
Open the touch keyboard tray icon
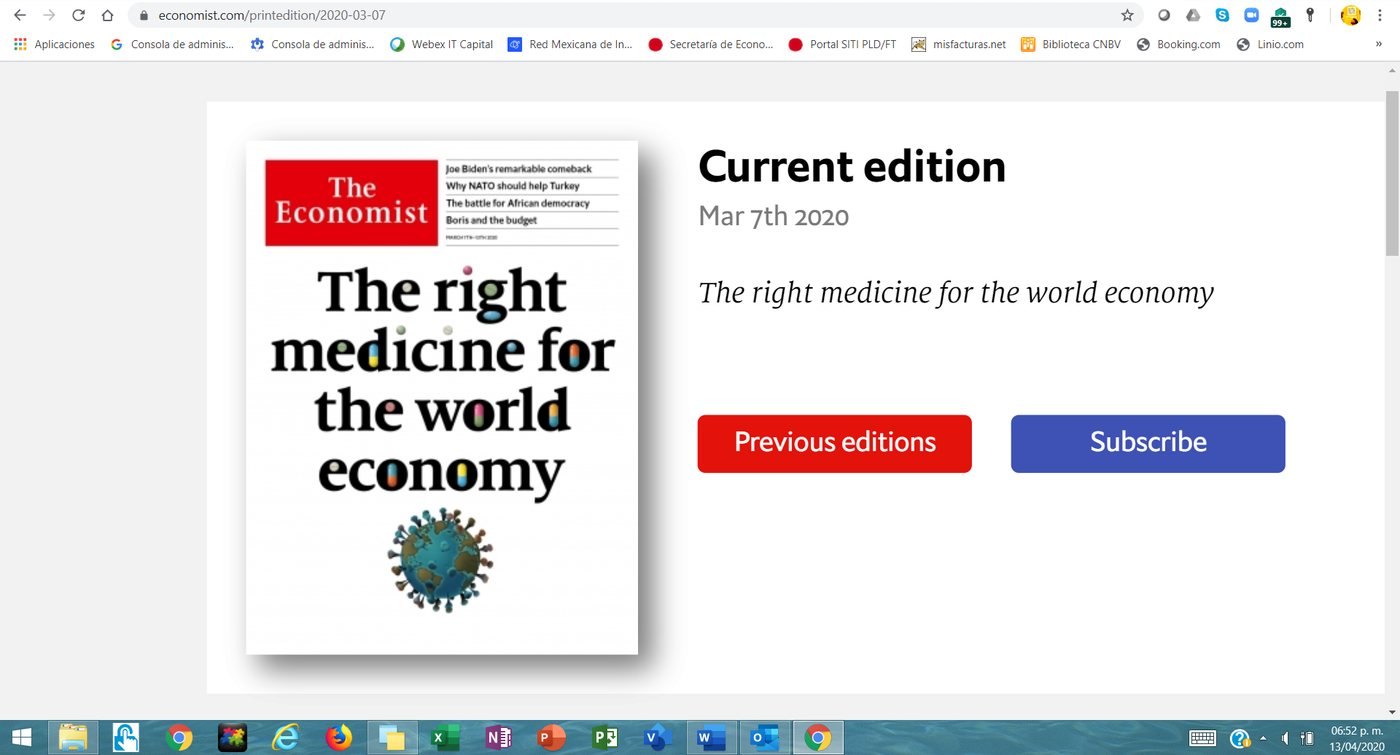pyautogui.click(x=1203, y=738)
